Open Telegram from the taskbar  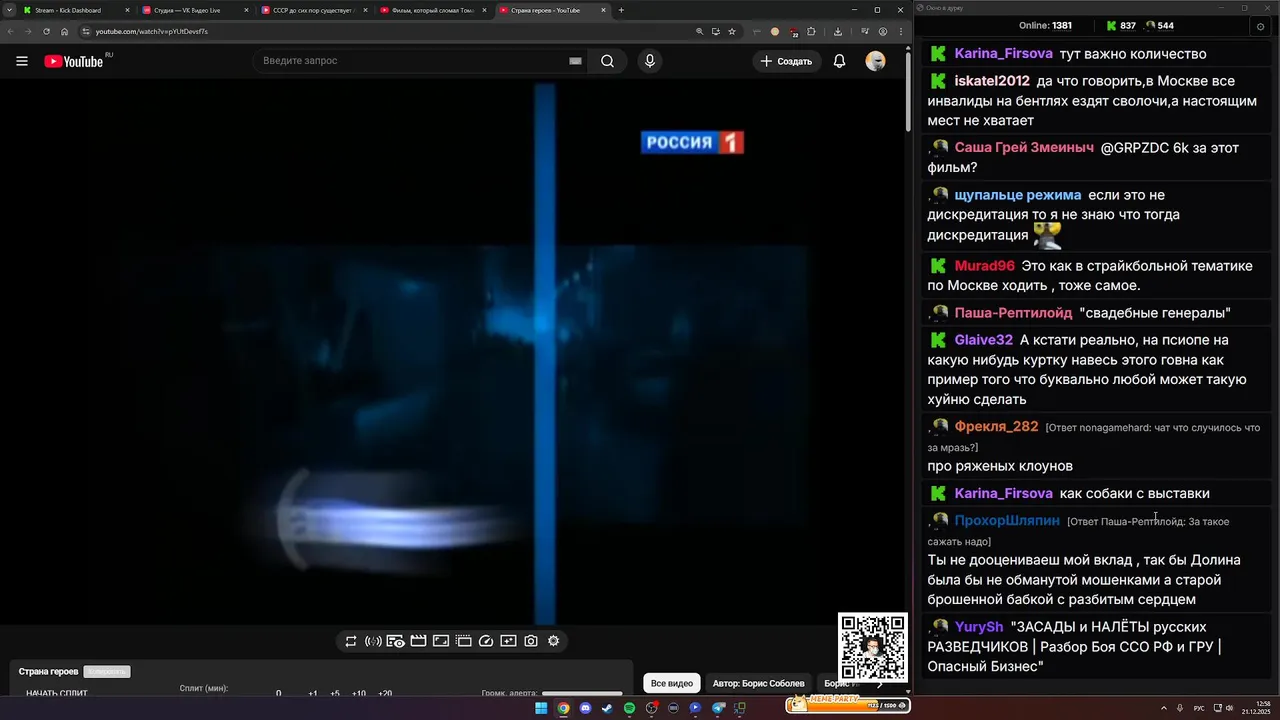coord(718,708)
